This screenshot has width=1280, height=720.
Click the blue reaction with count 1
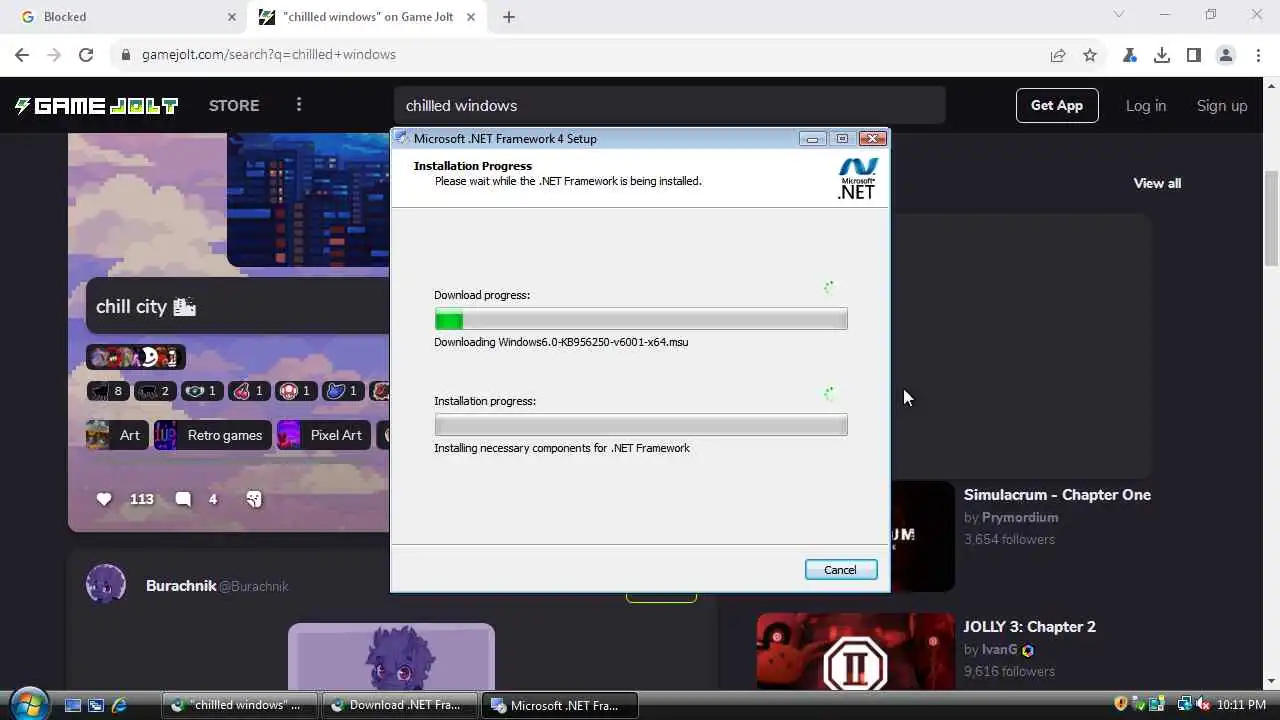pos(341,391)
